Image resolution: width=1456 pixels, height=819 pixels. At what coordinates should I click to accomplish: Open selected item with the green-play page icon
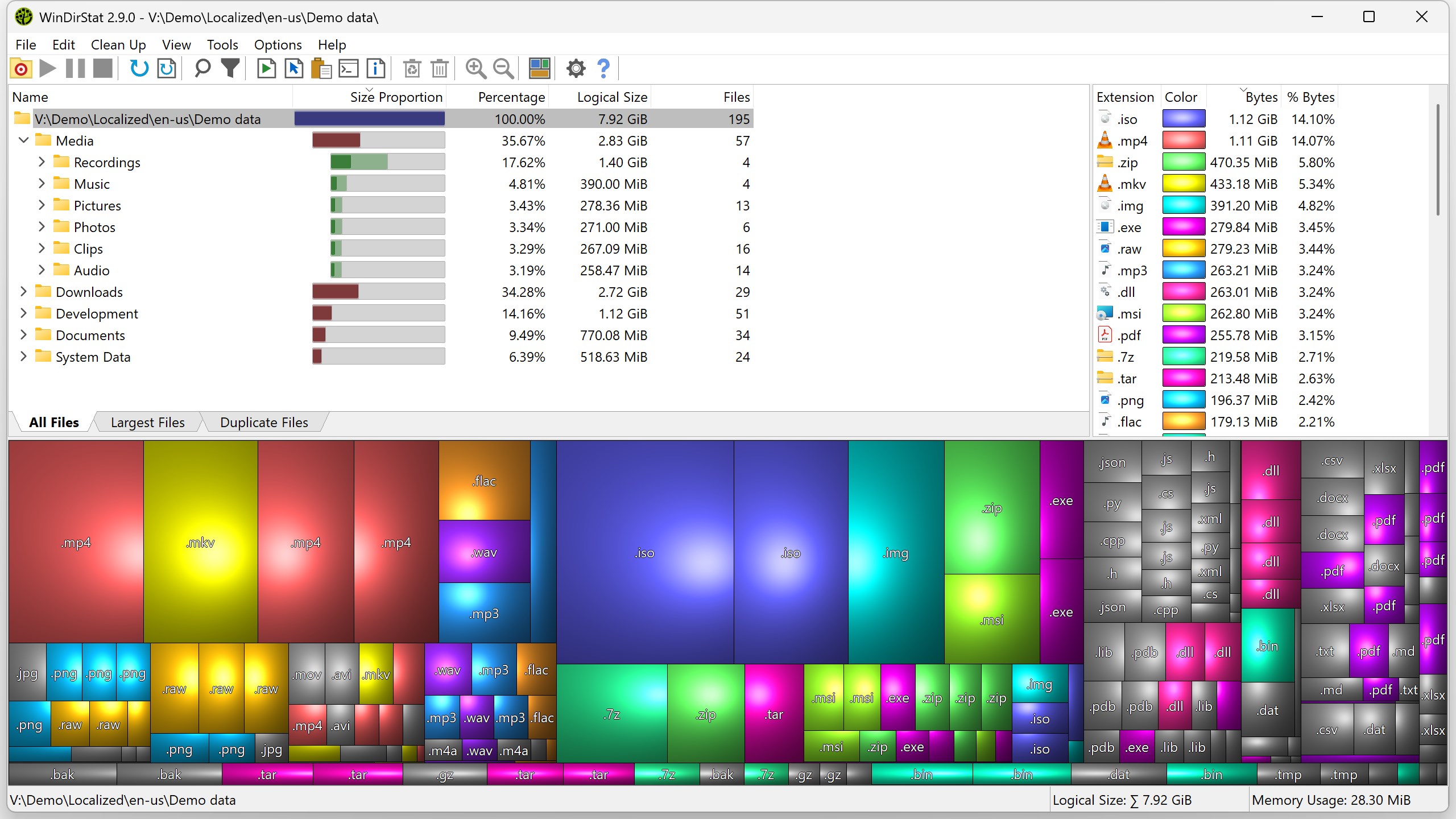(266, 69)
